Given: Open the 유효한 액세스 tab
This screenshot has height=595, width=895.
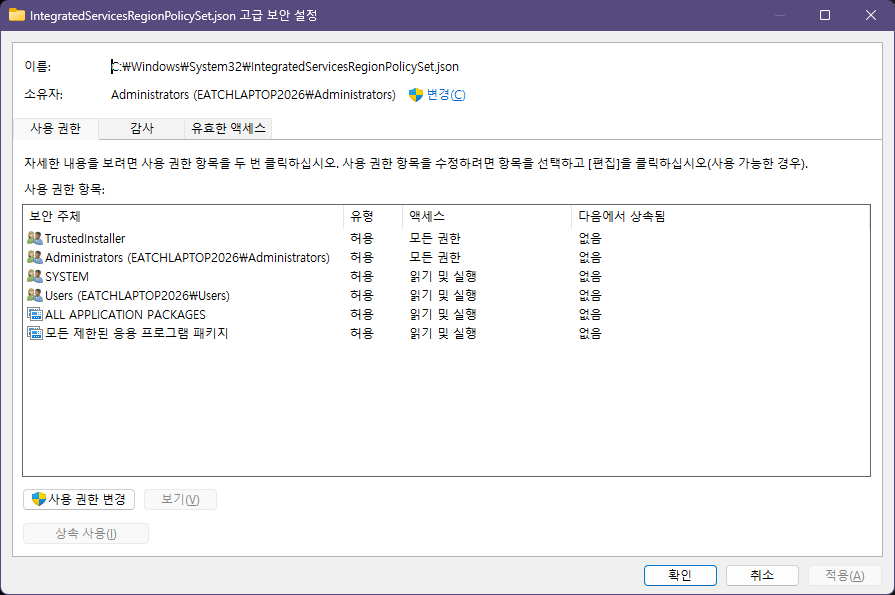Looking at the screenshot, I should coord(229,128).
